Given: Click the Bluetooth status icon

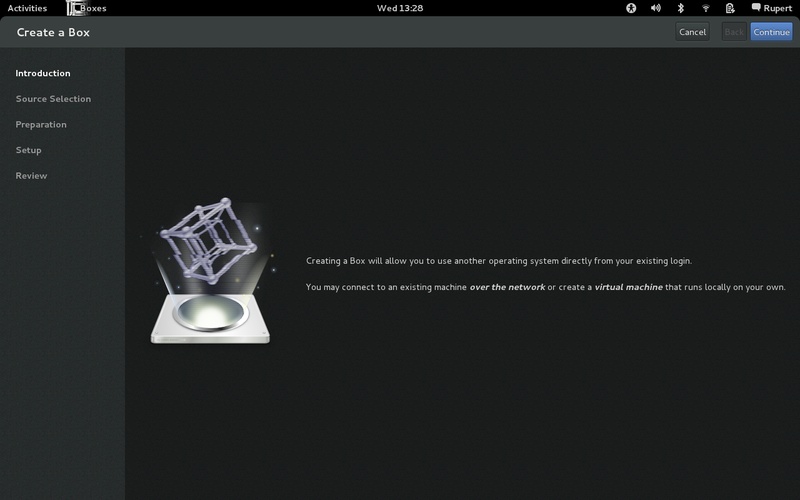Looking at the screenshot, I should pyautogui.click(x=681, y=8).
